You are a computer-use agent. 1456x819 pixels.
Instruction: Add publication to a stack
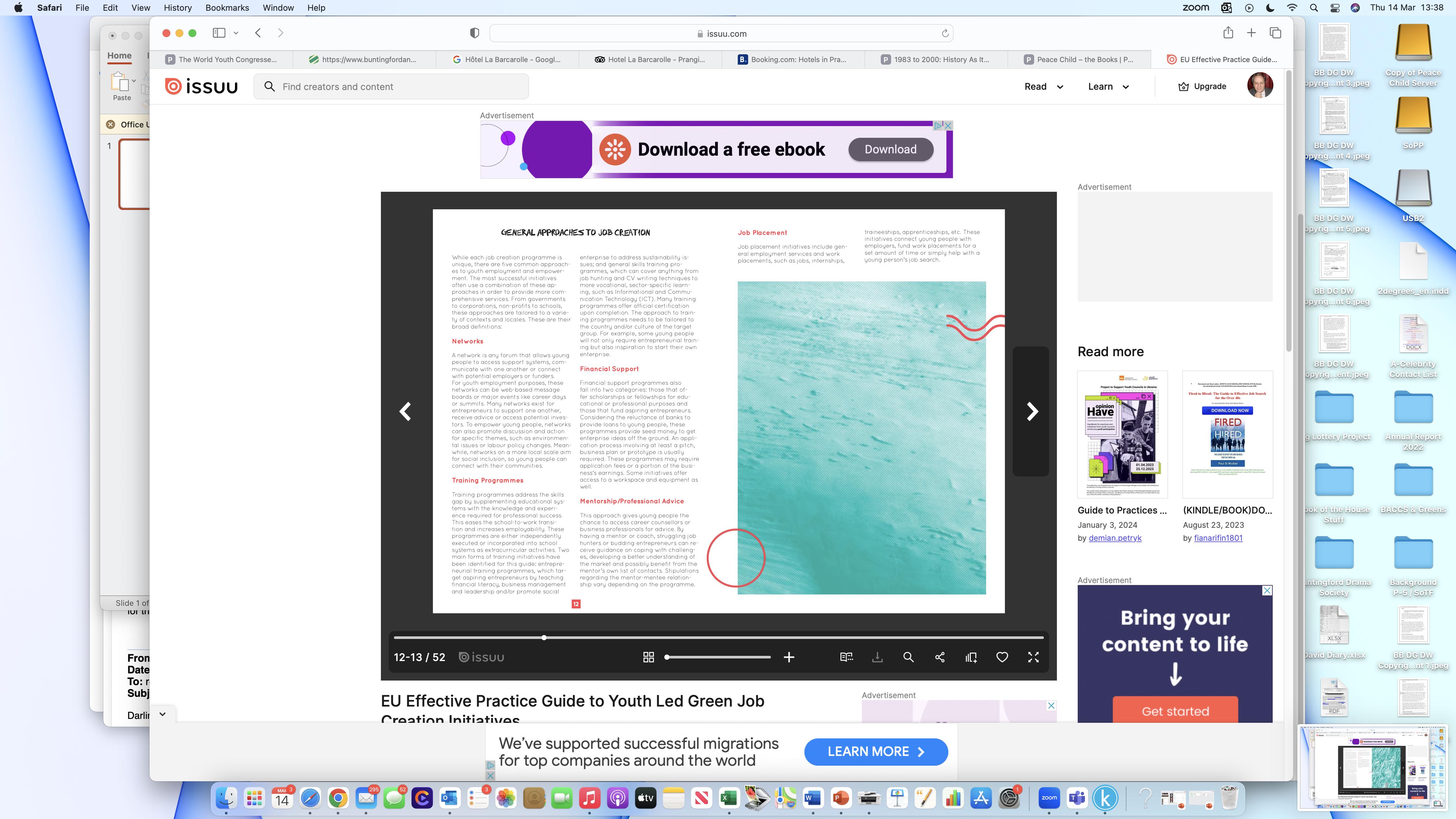(971, 657)
